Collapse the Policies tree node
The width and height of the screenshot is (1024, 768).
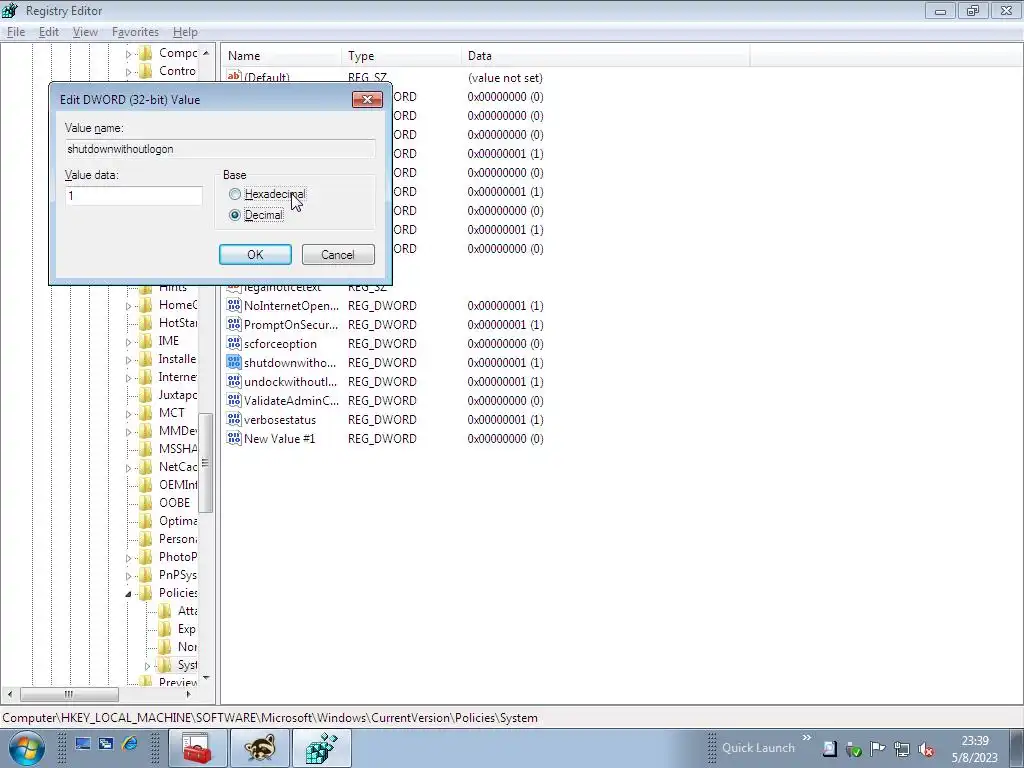[x=128, y=594]
